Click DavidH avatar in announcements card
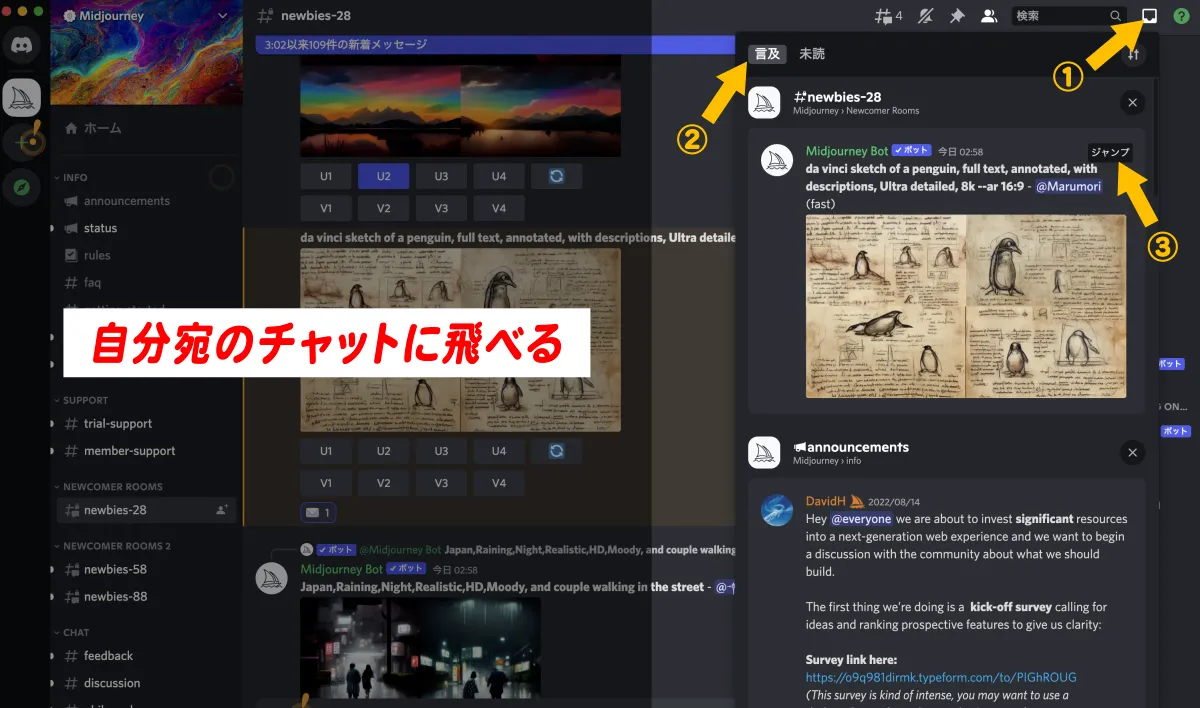 (x=777, y=510)
